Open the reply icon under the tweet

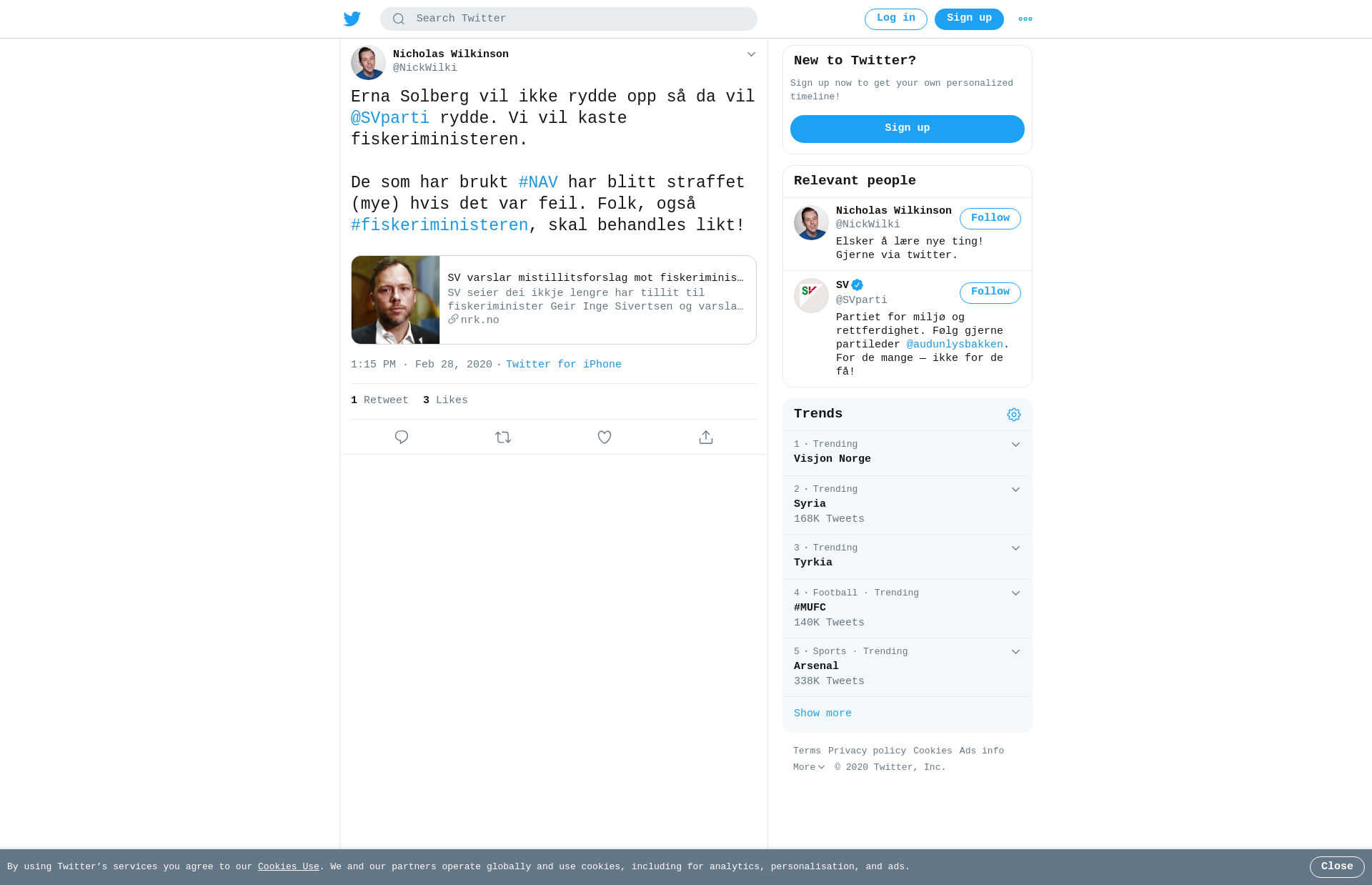pyautogui.click(x=402, y=437)
